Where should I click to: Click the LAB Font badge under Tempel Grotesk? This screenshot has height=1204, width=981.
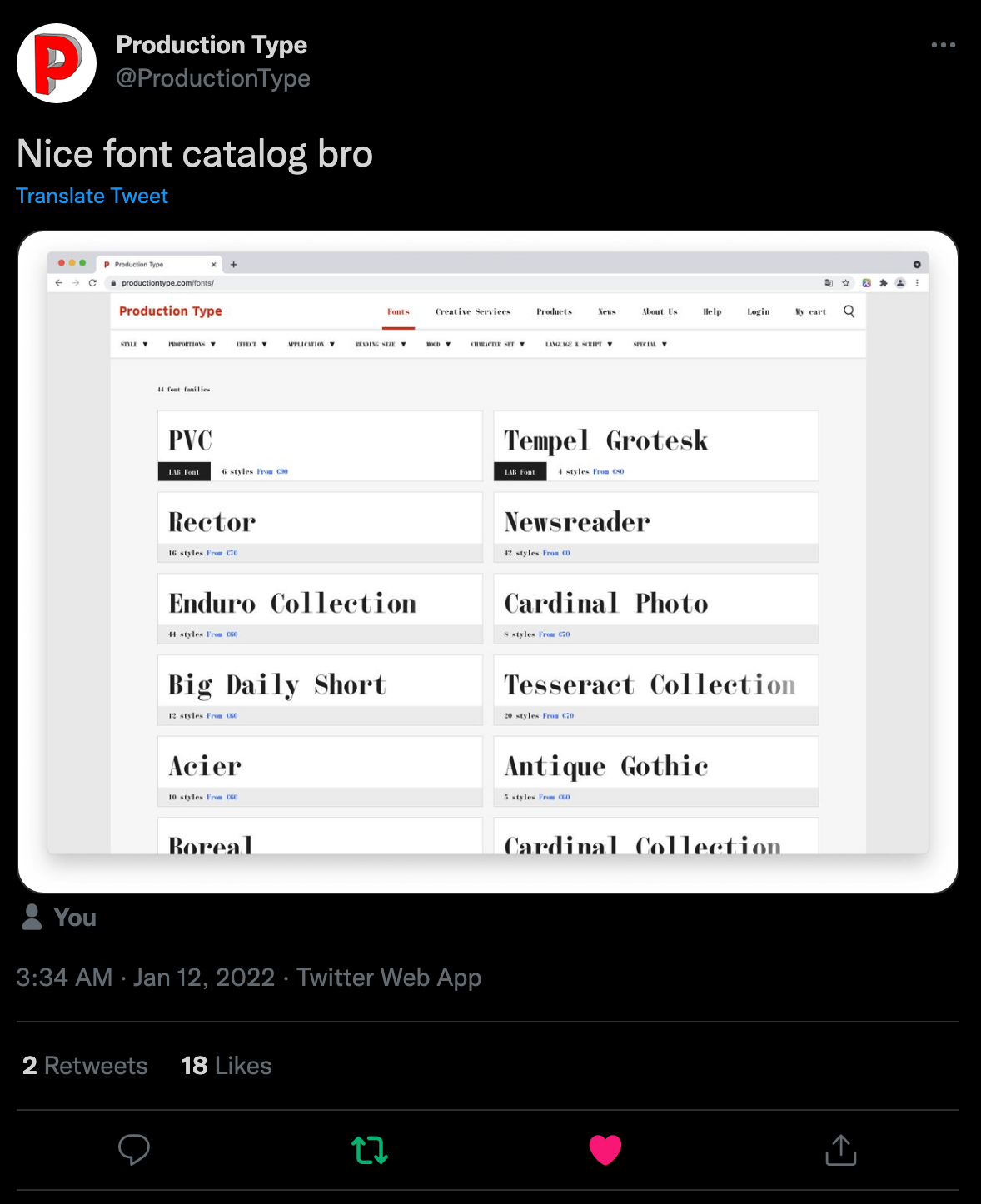click(520, 471)
